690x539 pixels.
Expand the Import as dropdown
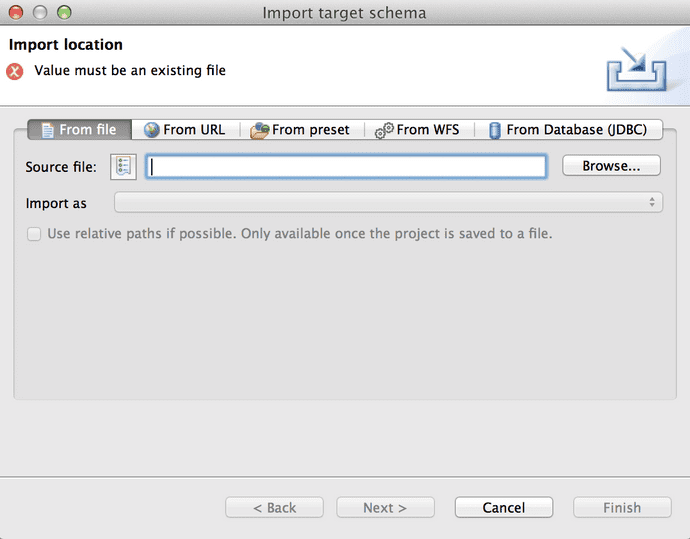click(x=388, y=203)
